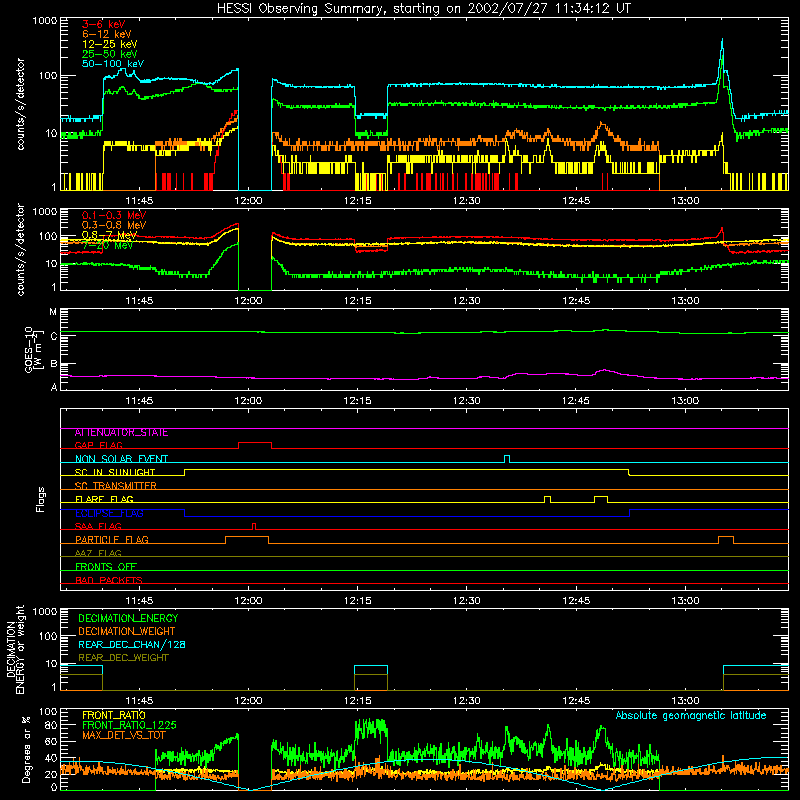Click the 11:45 tick label under the decimation panel
Screen dimensions: 800x800
pyautogui.click(x=139, y=701)
